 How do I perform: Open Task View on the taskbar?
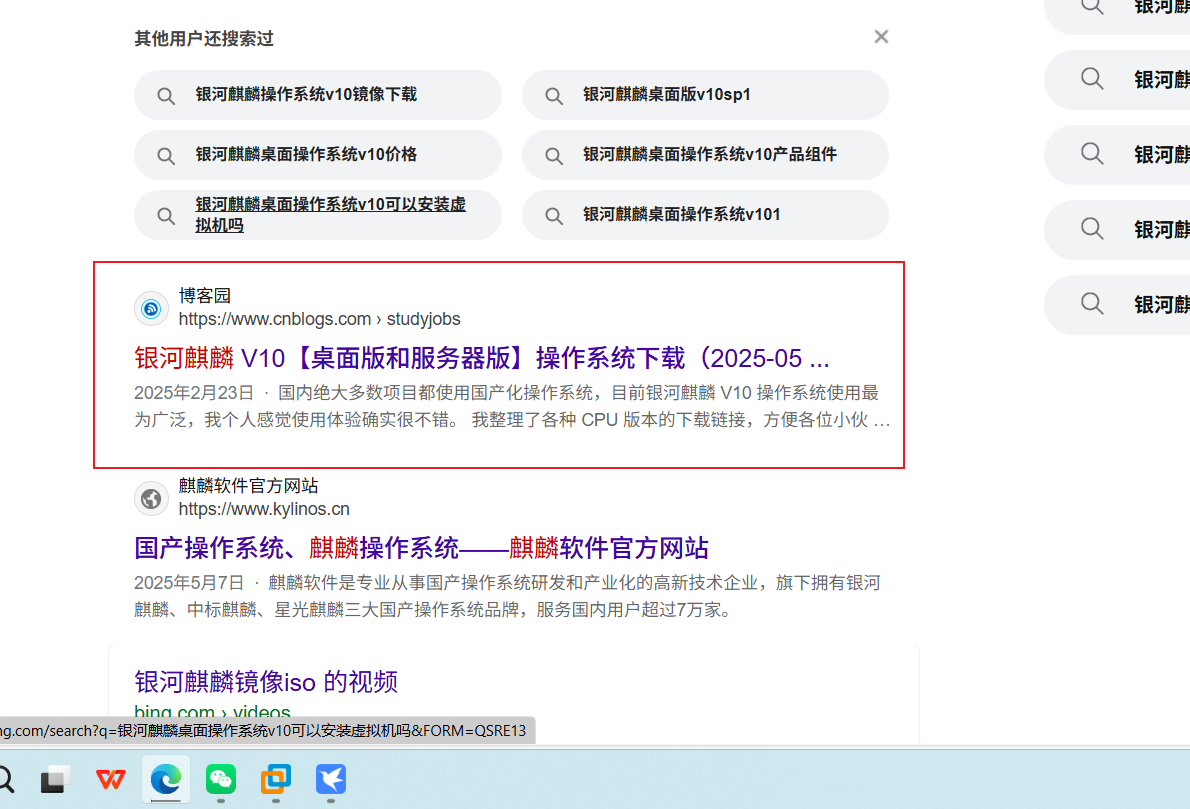[x=55, y=779]
